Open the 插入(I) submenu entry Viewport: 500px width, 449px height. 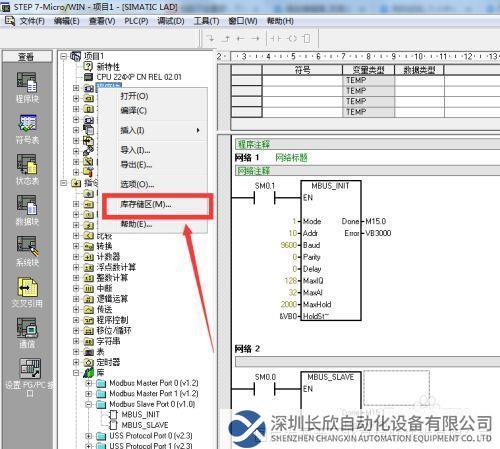tap(132, 130)
